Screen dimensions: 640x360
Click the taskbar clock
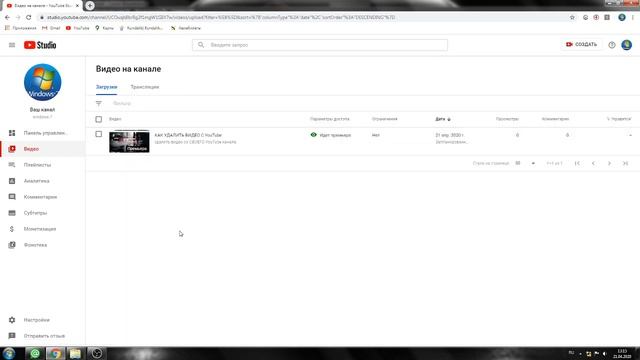[622, 353]
